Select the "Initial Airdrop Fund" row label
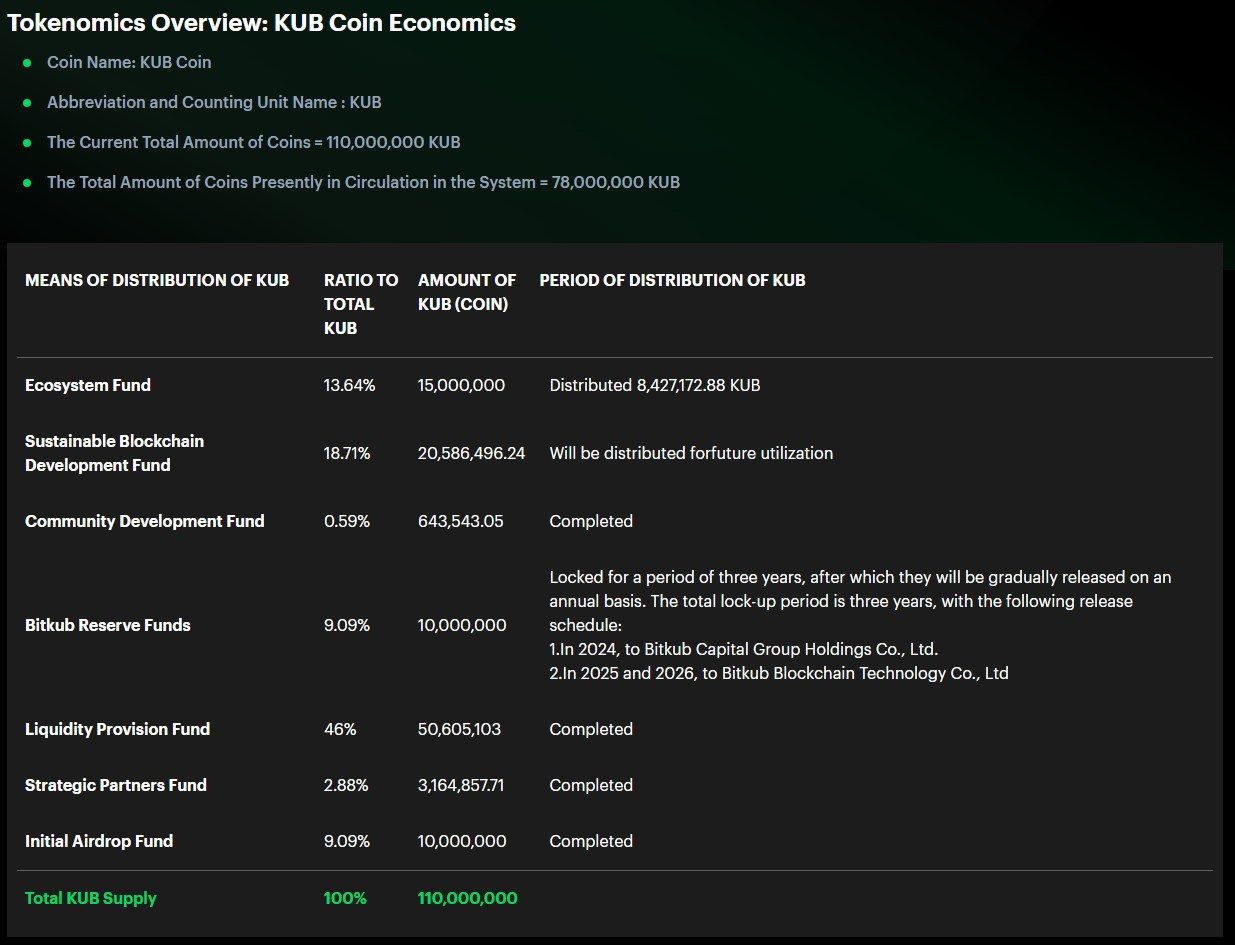1235x945 pixels. point(99,841)
